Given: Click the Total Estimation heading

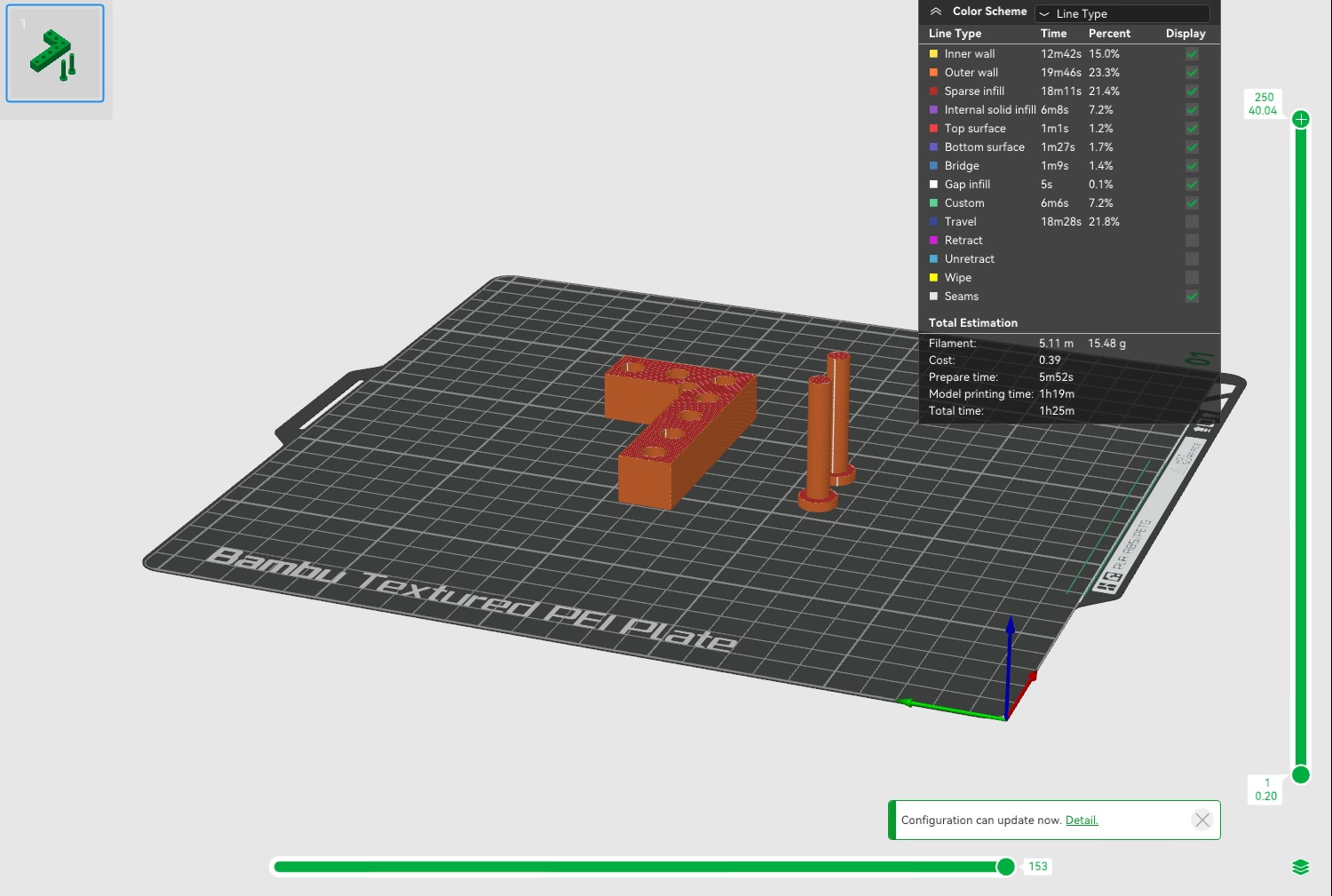Looking at the screenshot, I should [973, 323].
